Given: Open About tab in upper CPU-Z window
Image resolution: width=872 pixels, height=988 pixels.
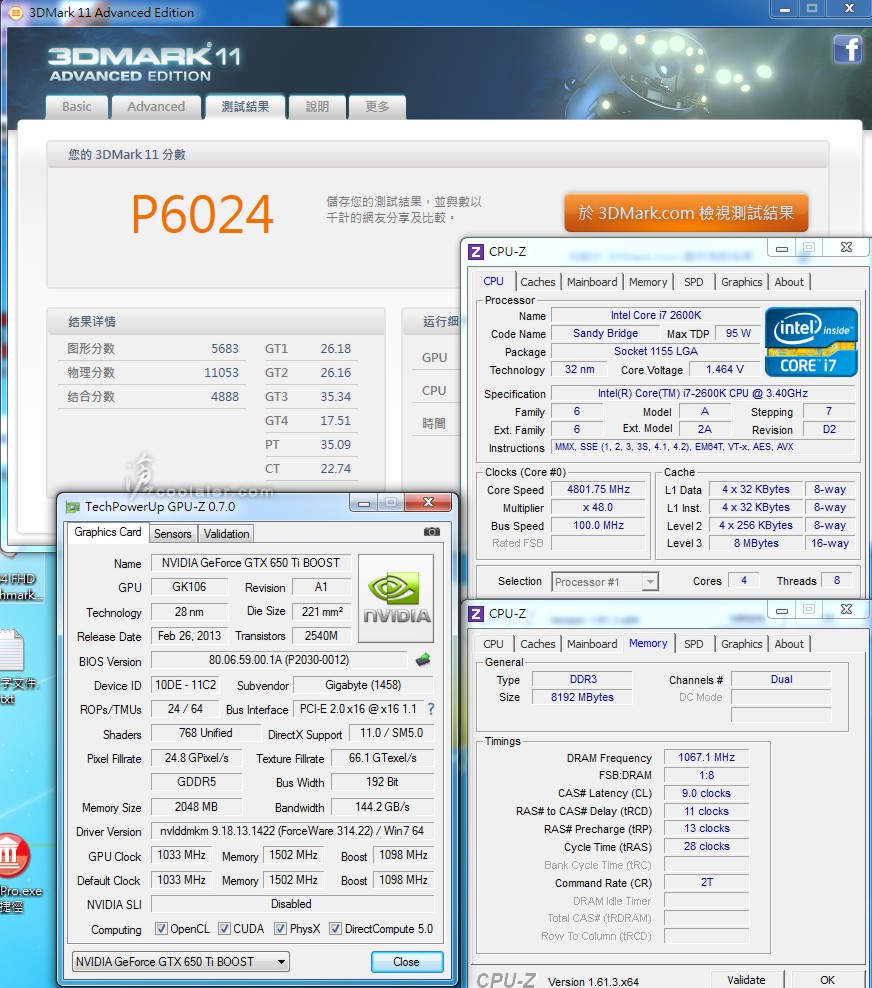Looking at the screenshot, I should pyautogui.click(x=789, y=282).
